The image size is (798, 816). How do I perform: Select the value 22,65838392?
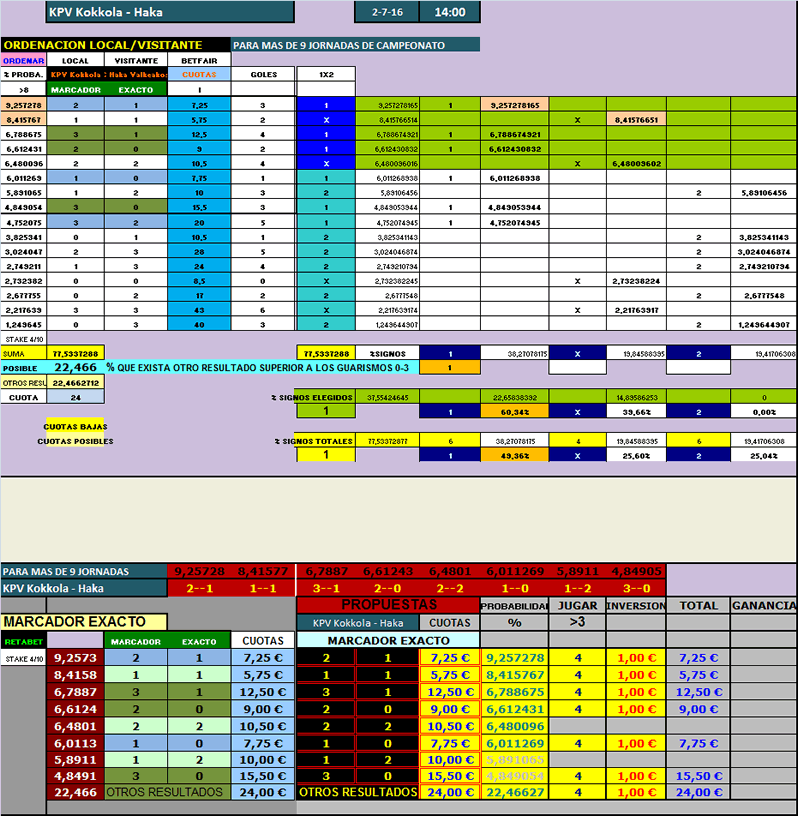coord(514,398)
